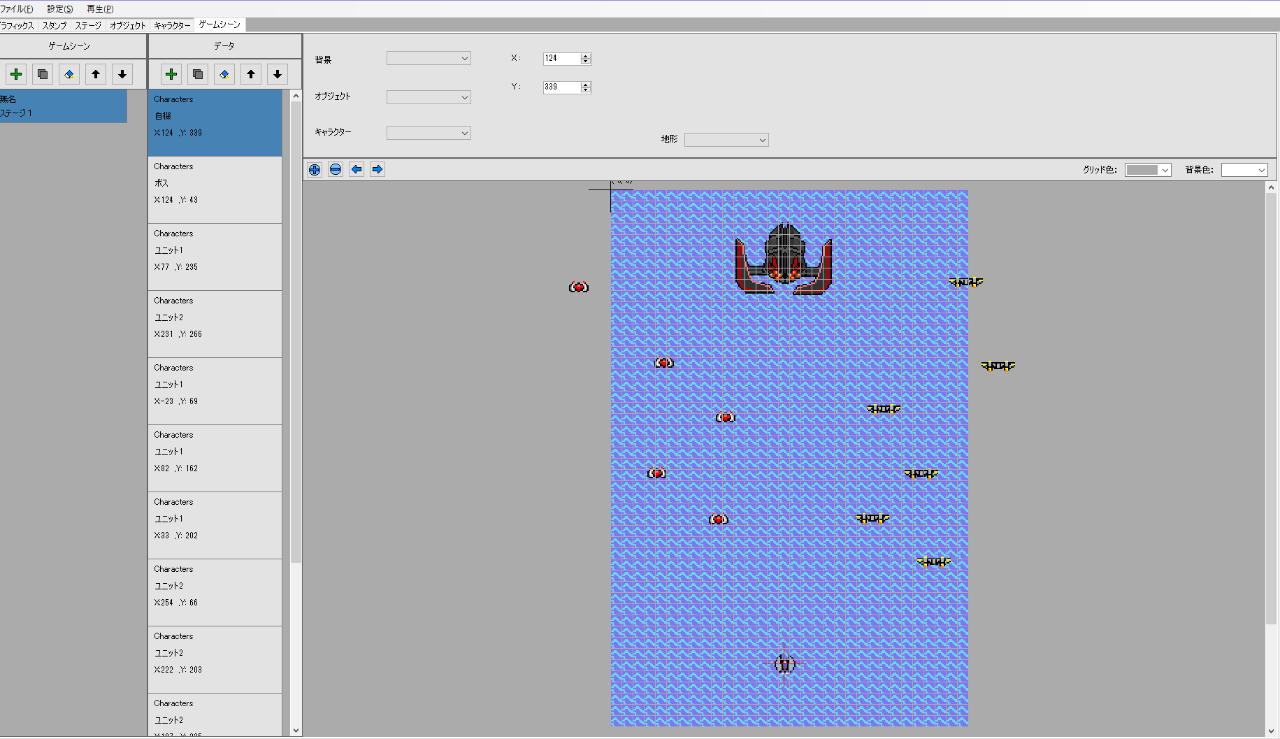Add a new game scene with green plus
The height and width of the screenshot is (739, 1280).
coord(16,74)
